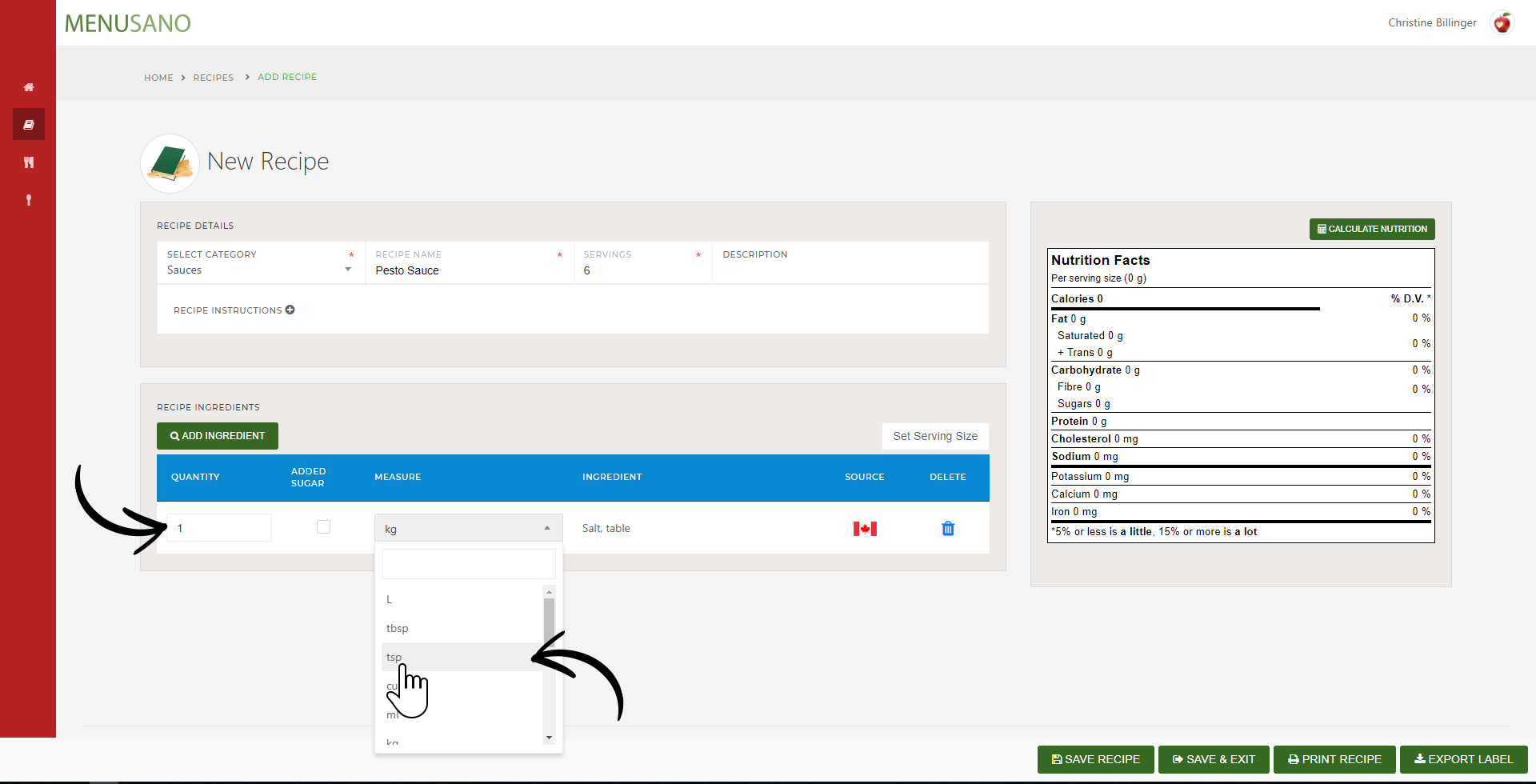Click the quantity input field
This screenshot has width=1536, height=784.
tap(219, 528)
